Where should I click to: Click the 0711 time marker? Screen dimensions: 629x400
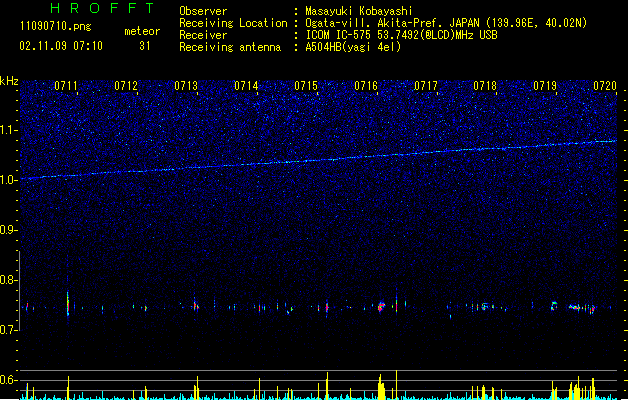pyautogui.click(x=66, y=86)
